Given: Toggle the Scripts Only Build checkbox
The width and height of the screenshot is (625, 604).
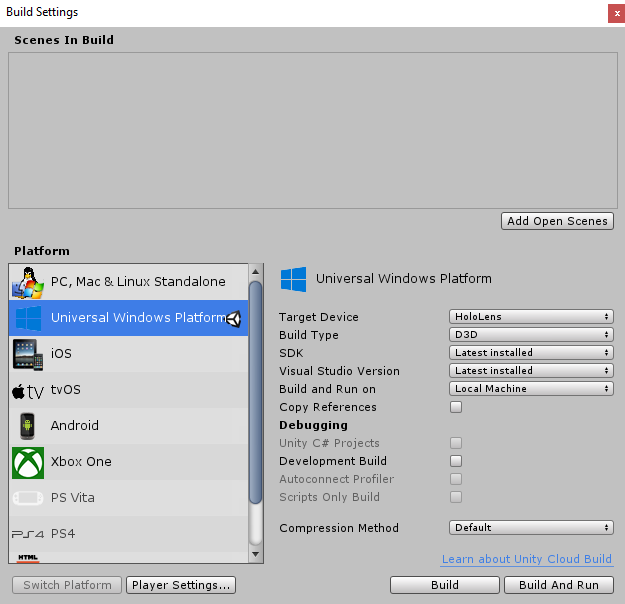Looking at the screenshot, I should 456,497.
